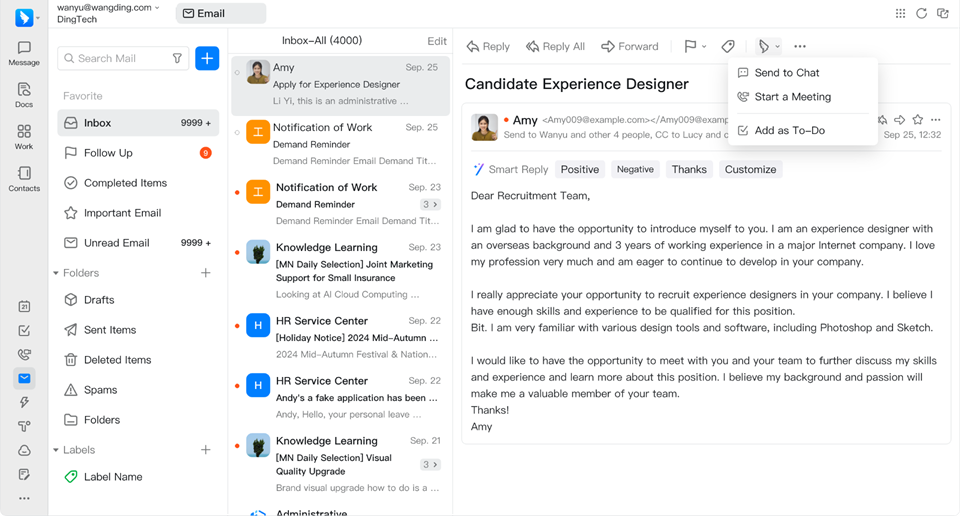Open the Contacts section
This screenshot has width=960, height=516.
click(24, 179)
